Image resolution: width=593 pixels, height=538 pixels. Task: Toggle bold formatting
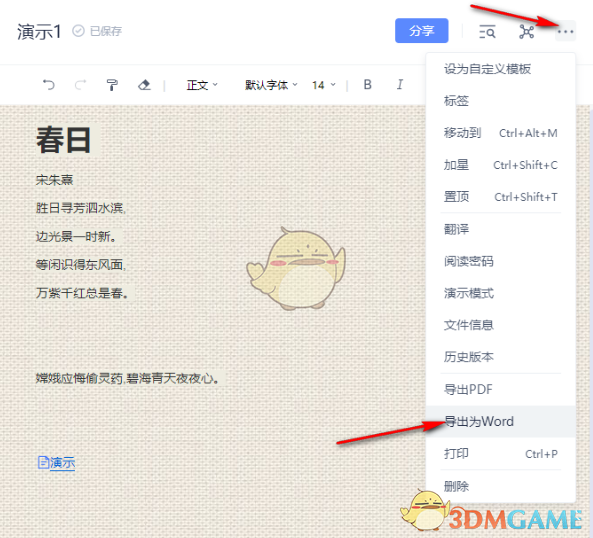367,84
